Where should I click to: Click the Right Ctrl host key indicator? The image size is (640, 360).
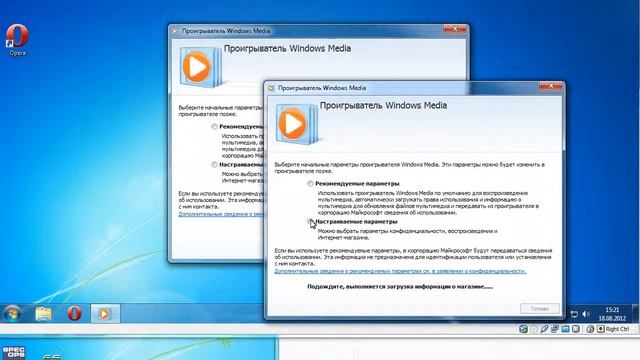click(x=614, y=329)
